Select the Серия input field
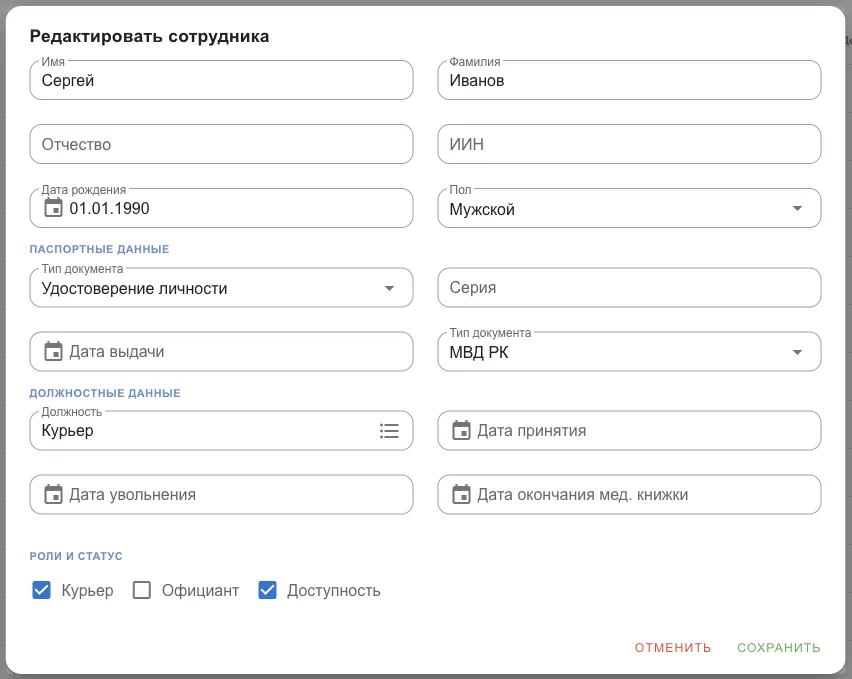 click(x=629, y=288)
